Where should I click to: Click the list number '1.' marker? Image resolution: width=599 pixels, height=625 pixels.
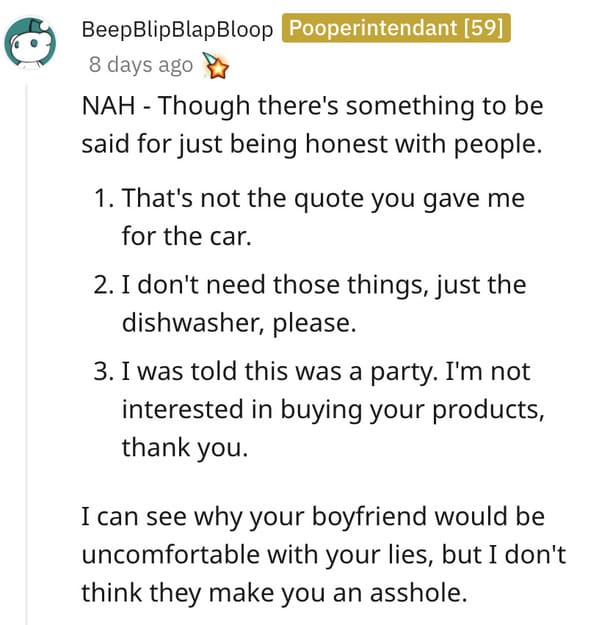[x=104, y=198]
